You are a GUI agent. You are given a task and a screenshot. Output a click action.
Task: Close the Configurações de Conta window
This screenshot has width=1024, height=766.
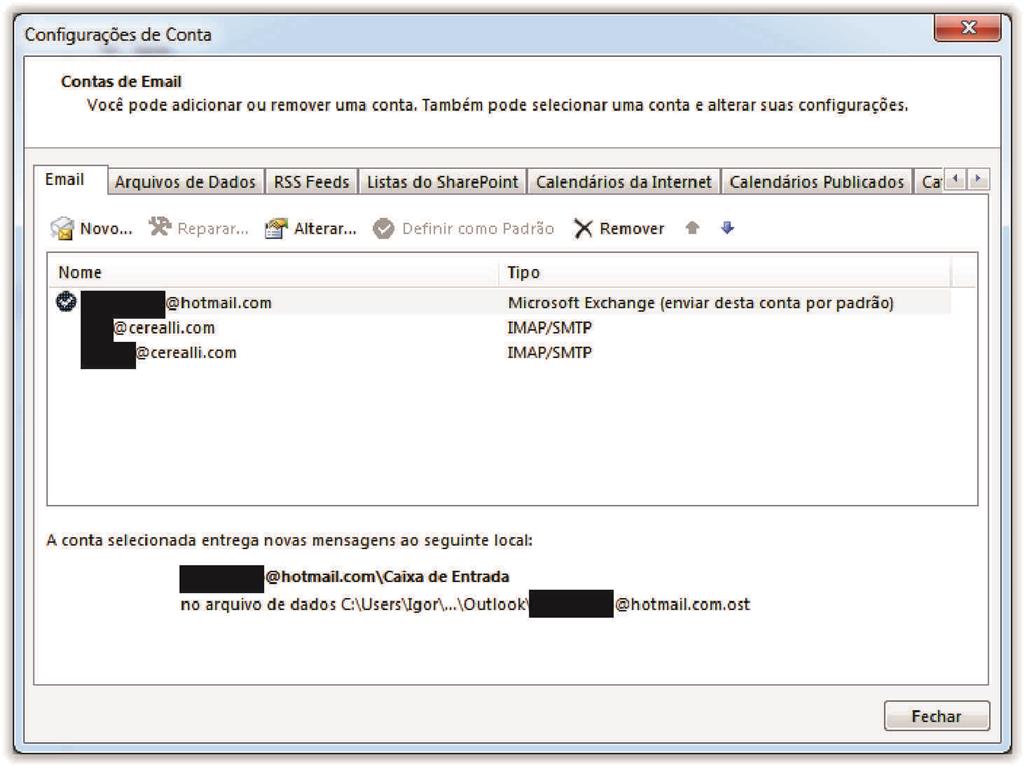click(968, 28)
